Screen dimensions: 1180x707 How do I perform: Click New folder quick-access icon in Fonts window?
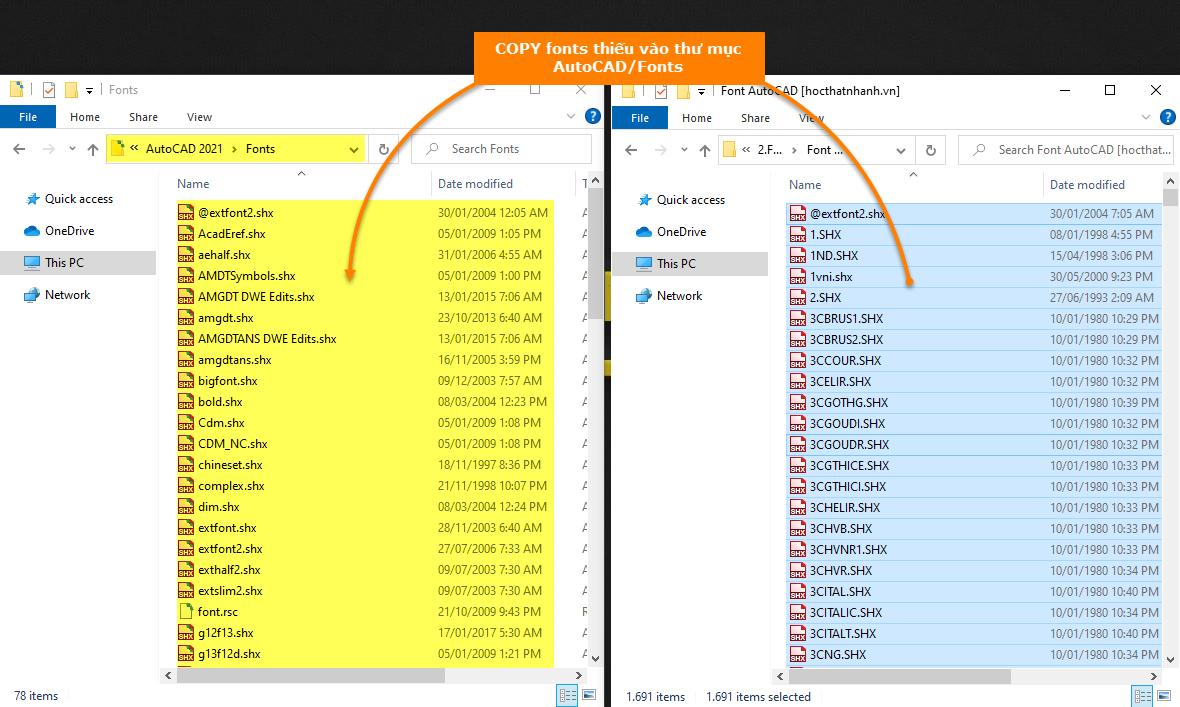point(71,90)
